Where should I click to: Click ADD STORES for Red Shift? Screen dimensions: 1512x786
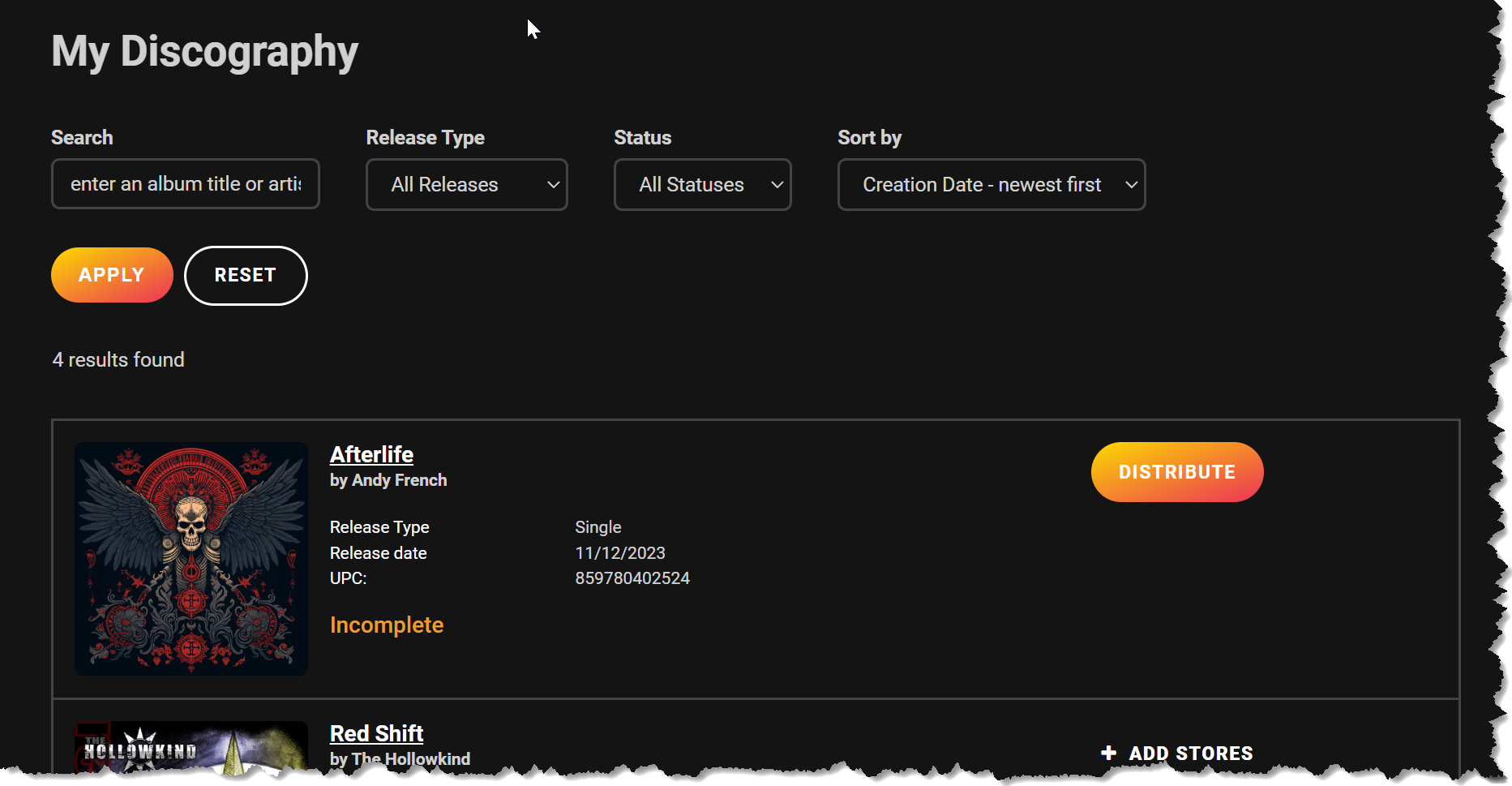[1177, 754]
